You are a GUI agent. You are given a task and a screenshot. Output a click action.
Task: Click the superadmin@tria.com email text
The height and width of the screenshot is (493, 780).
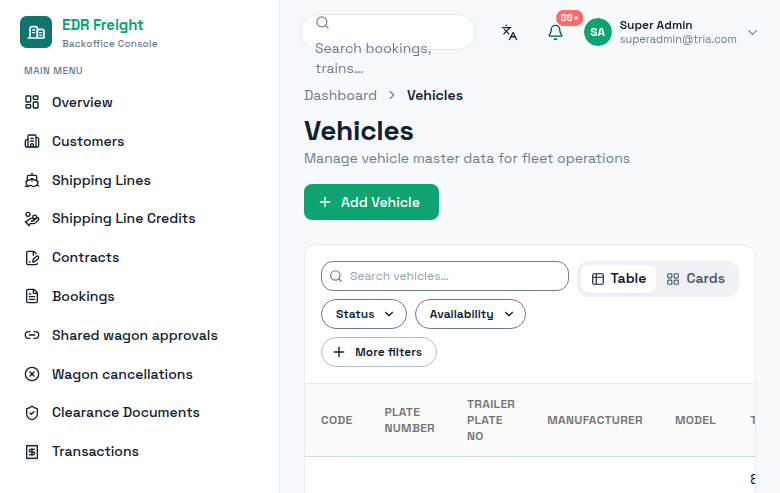point(678,39)
